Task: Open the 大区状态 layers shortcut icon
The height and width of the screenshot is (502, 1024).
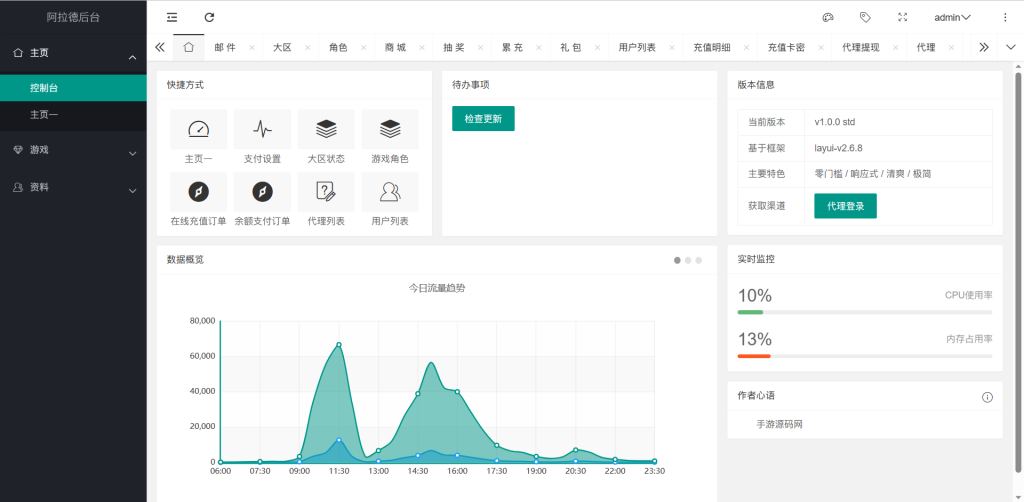Action: click(x=326, y=130)
